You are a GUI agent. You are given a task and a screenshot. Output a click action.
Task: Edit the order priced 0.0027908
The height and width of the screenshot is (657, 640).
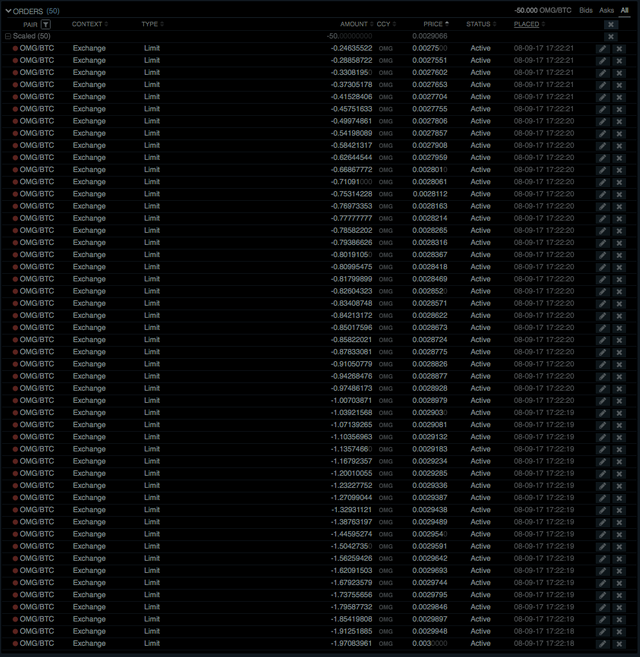tap(602, 146)
